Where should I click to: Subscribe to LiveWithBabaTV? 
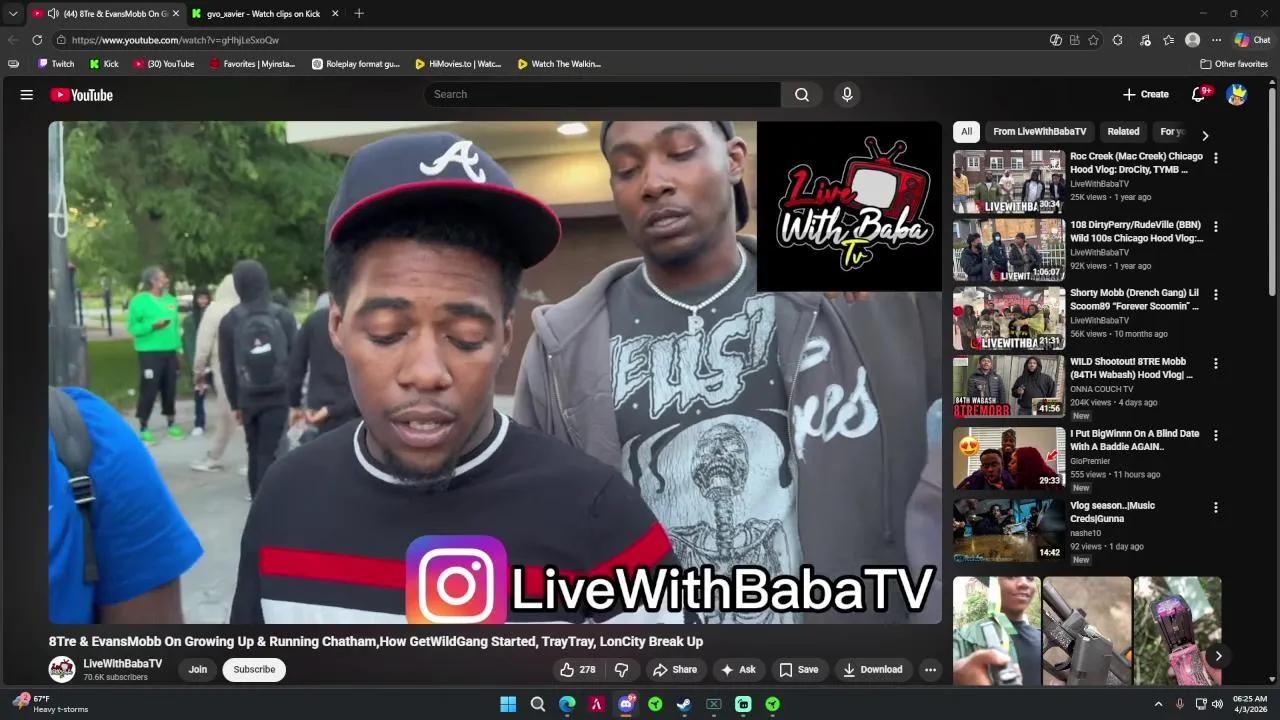pos(254,670)
